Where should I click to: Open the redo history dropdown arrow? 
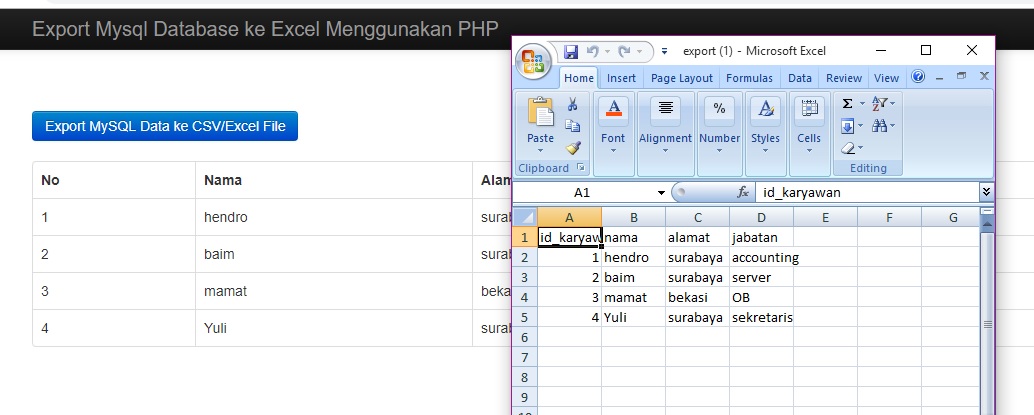click(x=639, y=51)
